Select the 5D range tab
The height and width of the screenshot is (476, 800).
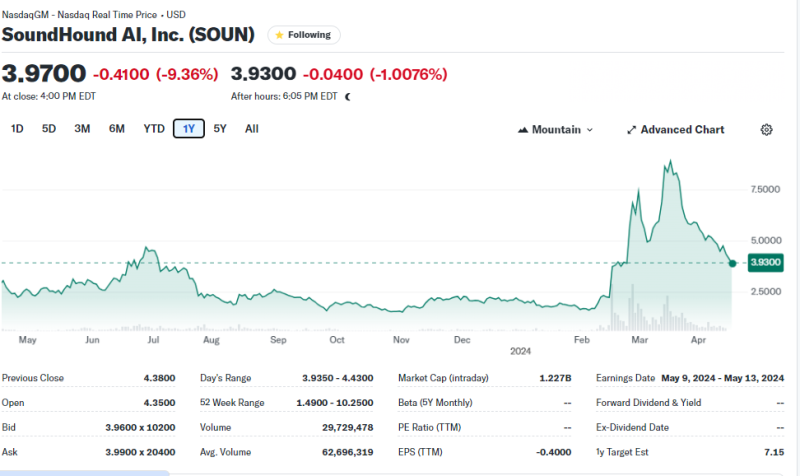[48, 129]
